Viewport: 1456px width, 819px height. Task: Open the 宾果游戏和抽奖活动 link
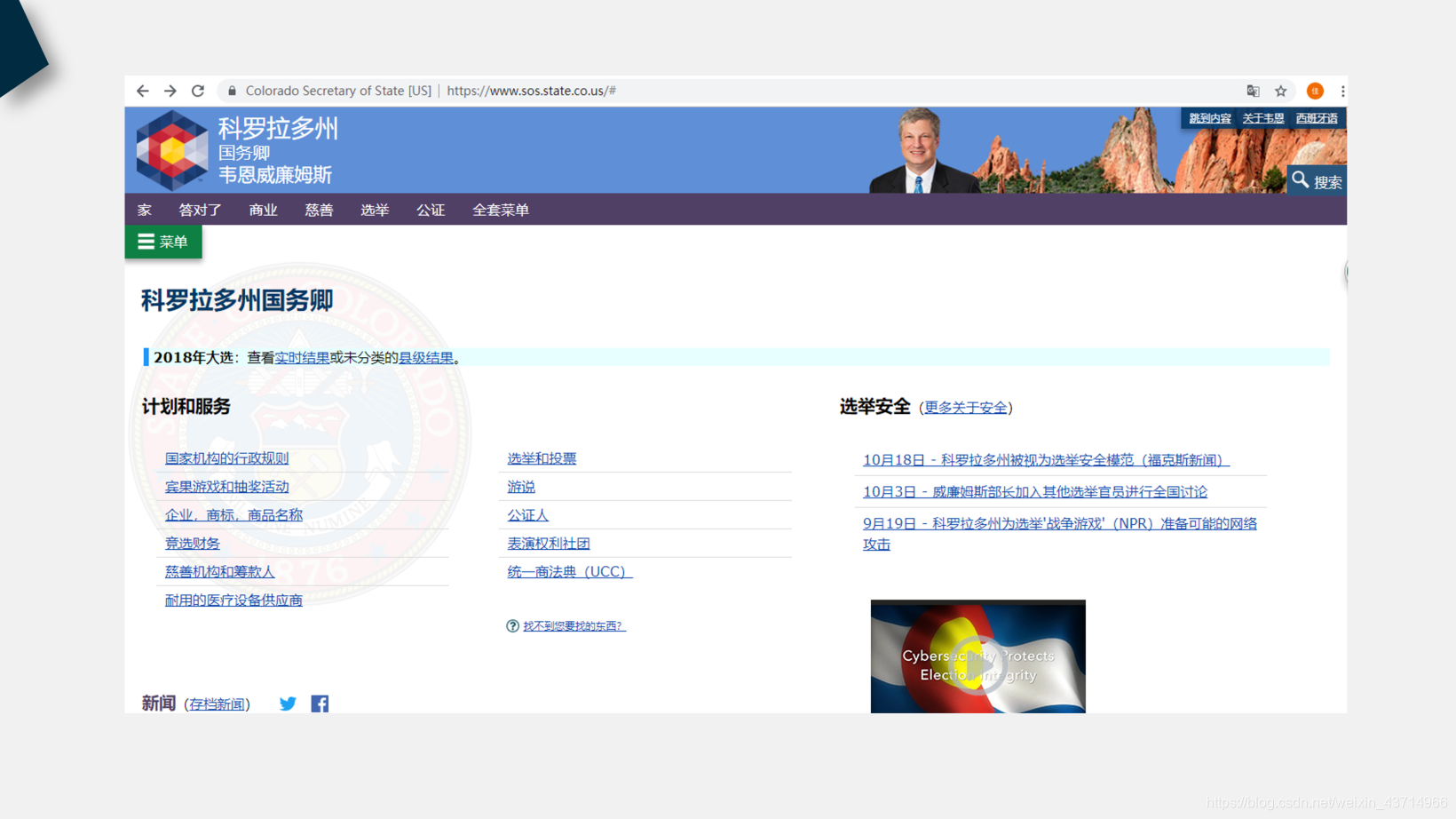(x=226, y=487)
